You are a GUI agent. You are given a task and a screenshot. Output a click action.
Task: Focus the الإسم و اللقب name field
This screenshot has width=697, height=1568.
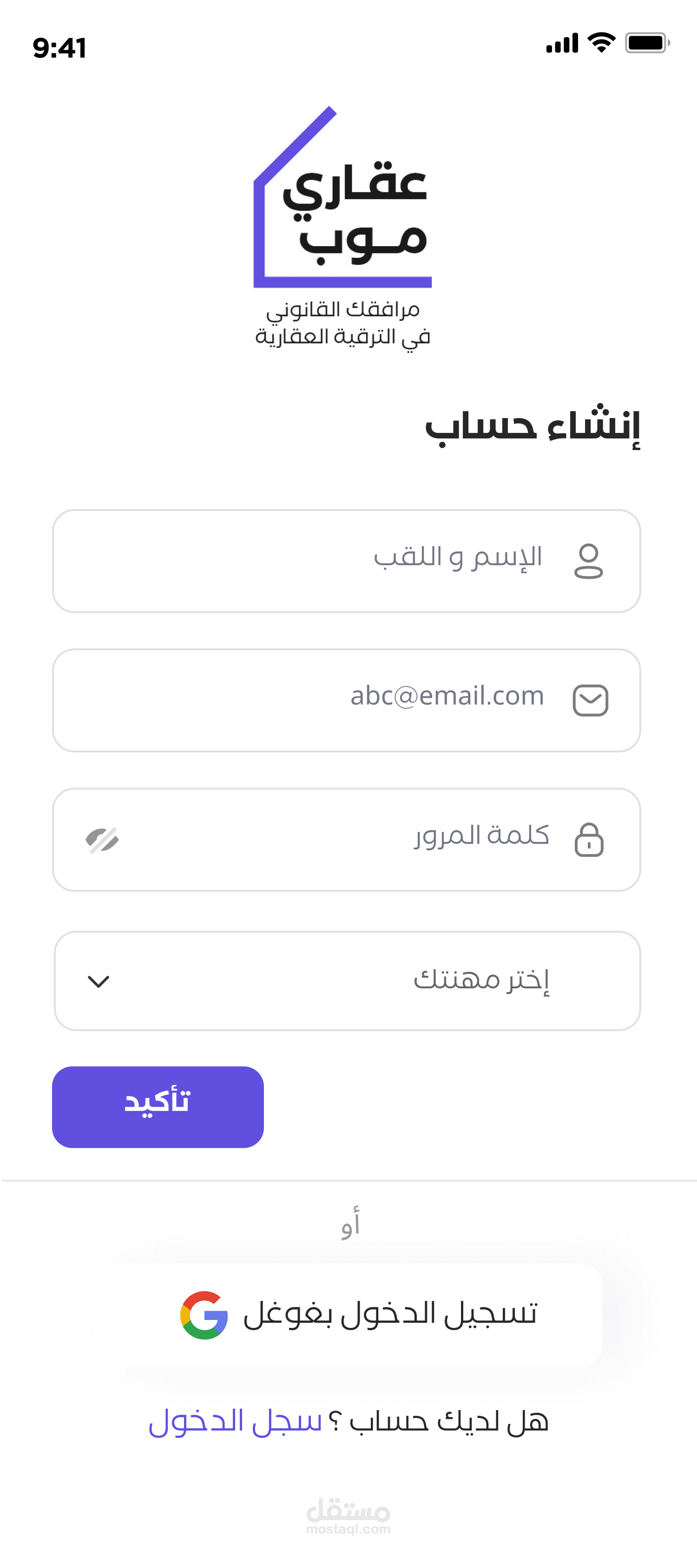[346, 561]
